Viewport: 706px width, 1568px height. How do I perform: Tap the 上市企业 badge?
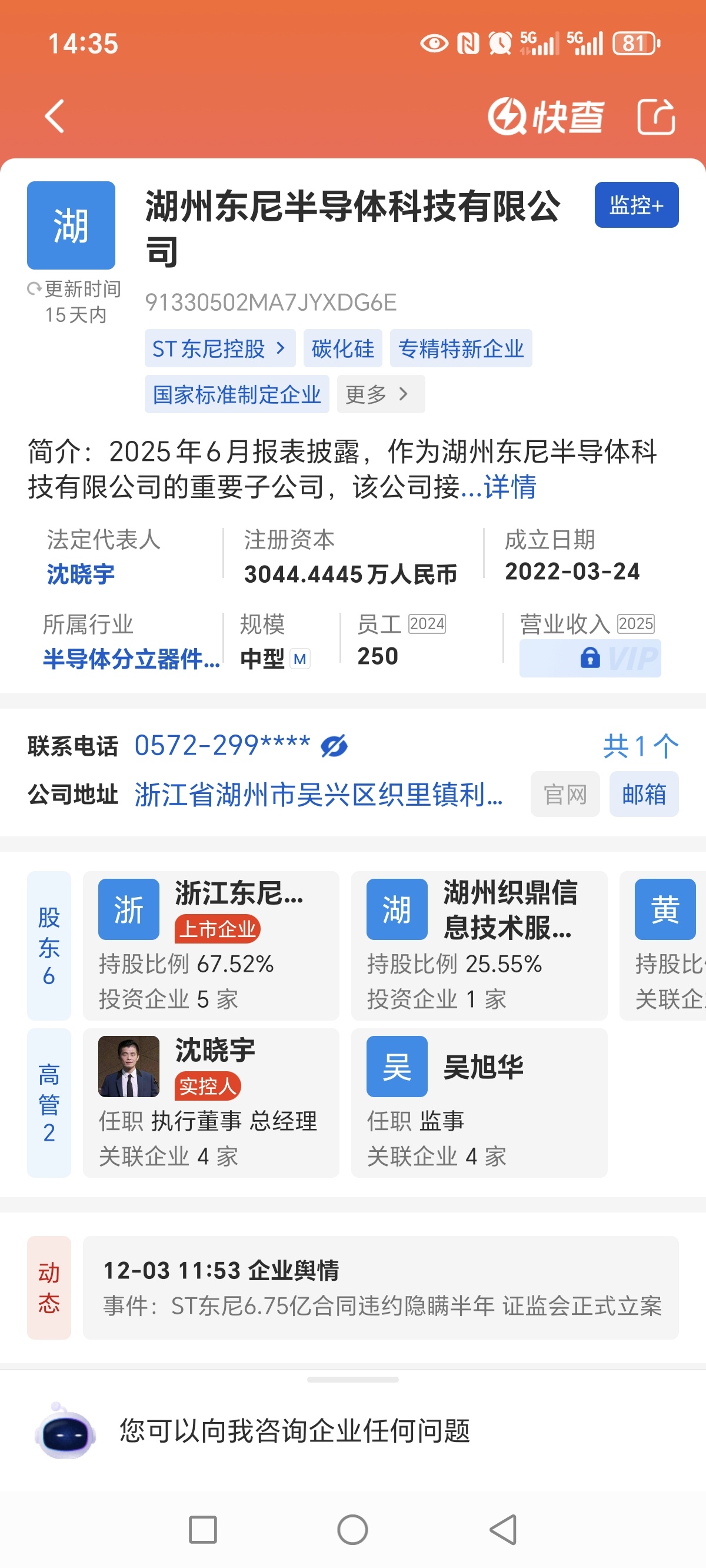(217, 929)
